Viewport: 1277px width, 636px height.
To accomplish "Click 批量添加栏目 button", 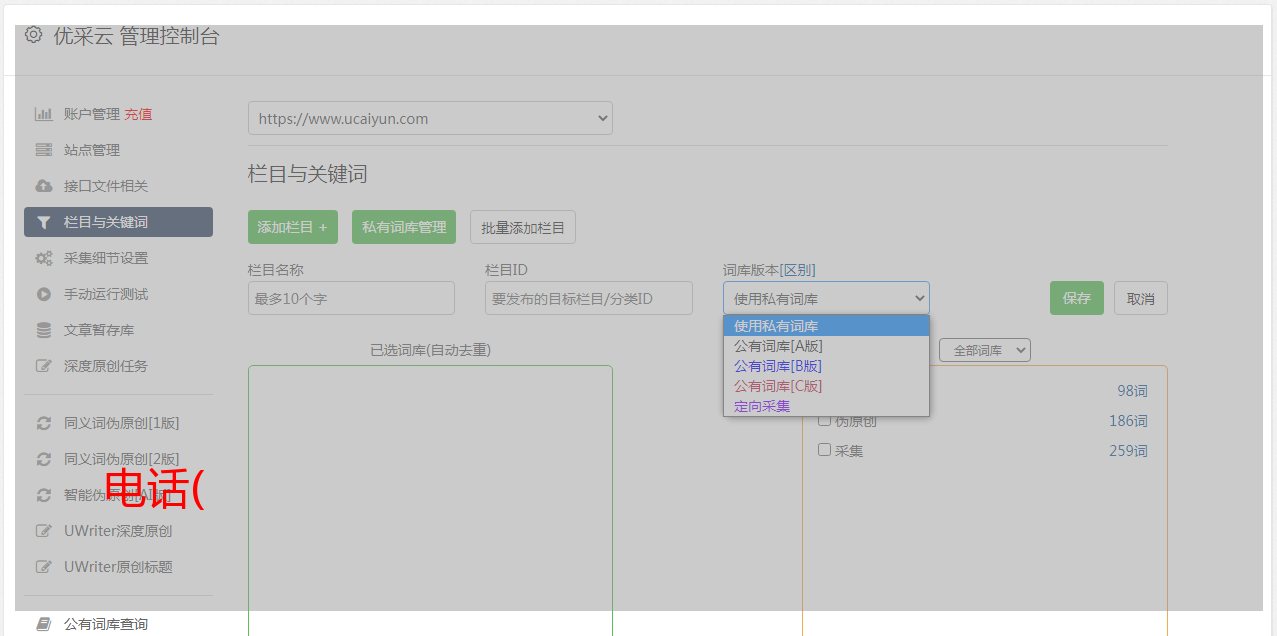I will (523, 227).
